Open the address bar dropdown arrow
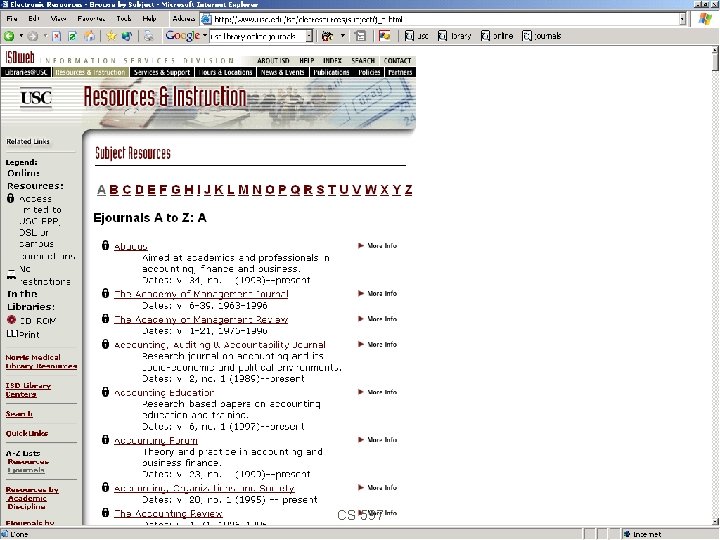This screenshot has width=720, height=540. point(682,19)
